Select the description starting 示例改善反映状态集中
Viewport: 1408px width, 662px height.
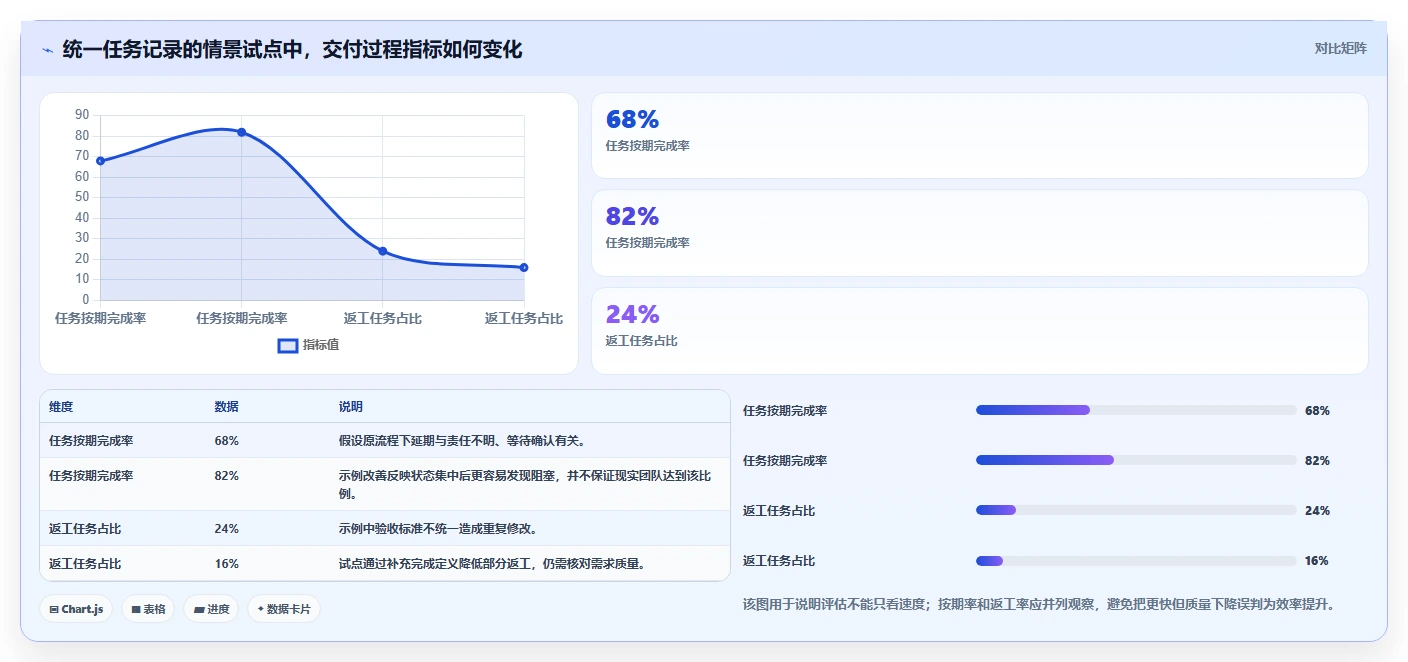525,485
